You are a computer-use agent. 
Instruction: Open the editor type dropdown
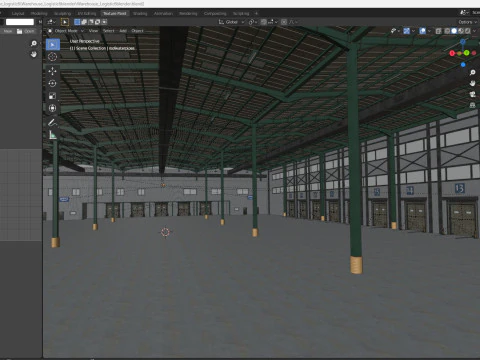[51, 22]
